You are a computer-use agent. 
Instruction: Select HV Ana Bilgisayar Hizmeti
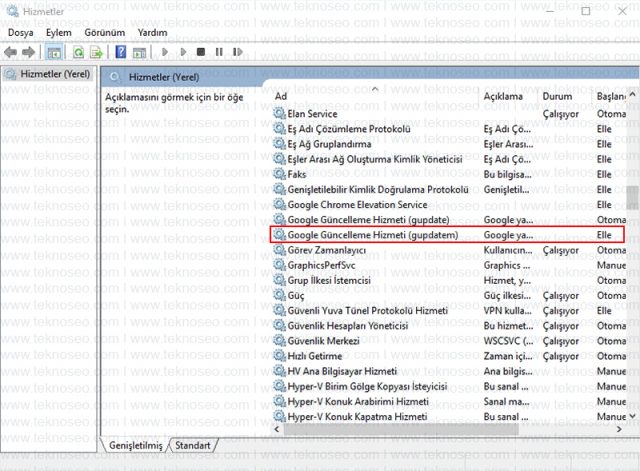(449, 371)
